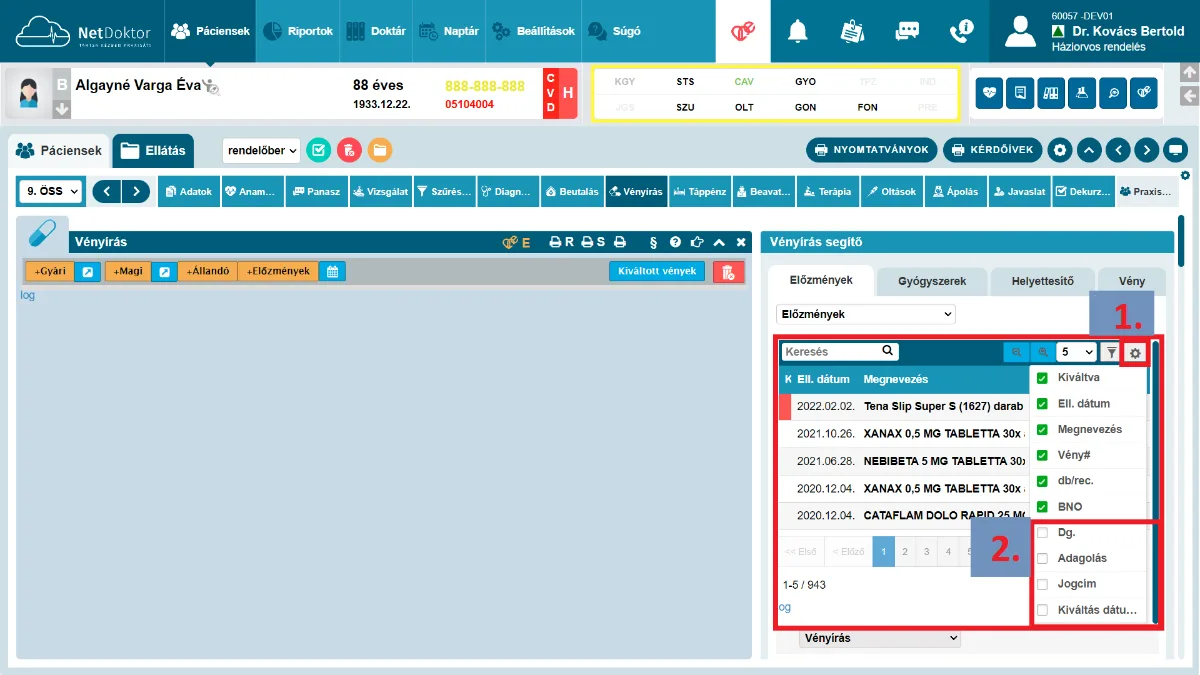Open the lower Vényírás dropdown
The width and height of the screenshot is (1200, 675).
point(880,638)
